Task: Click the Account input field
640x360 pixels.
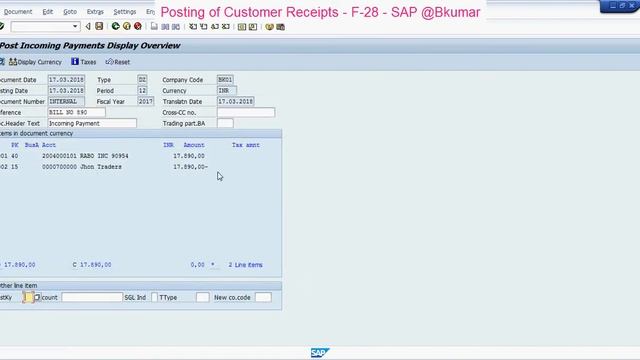Action: (92, 298)
